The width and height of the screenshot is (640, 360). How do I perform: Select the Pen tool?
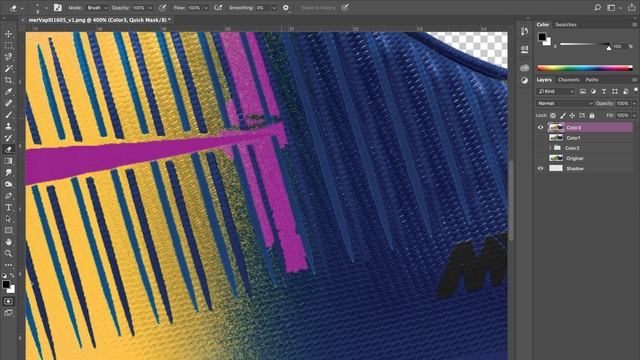click(x=8, y=196)
